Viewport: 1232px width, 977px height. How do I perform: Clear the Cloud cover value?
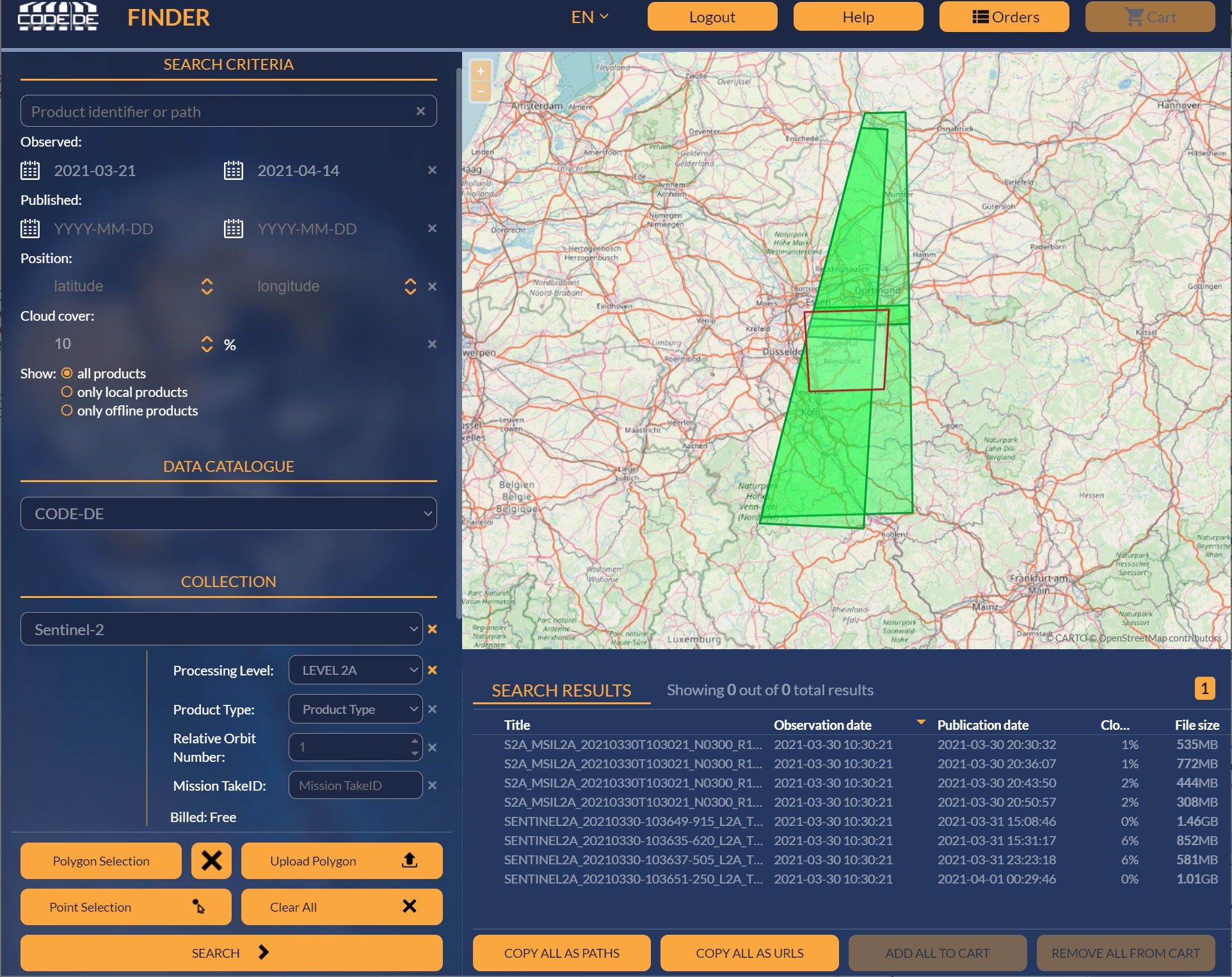click(x=432, y=344)
